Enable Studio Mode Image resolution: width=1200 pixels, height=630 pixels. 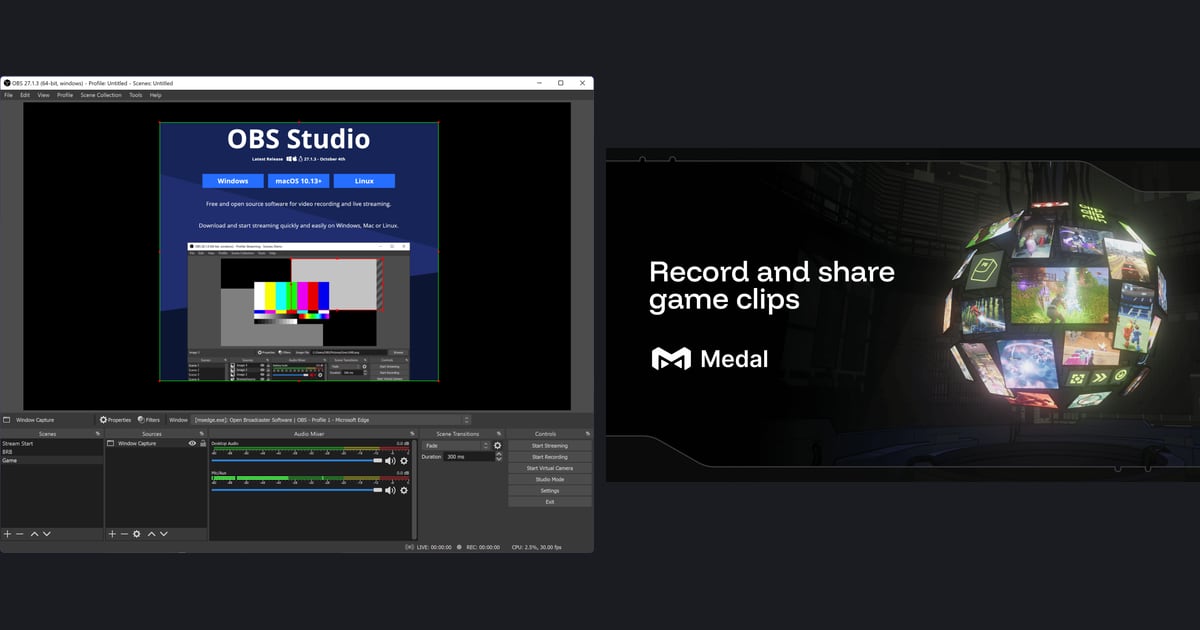[x=549, y=479]
